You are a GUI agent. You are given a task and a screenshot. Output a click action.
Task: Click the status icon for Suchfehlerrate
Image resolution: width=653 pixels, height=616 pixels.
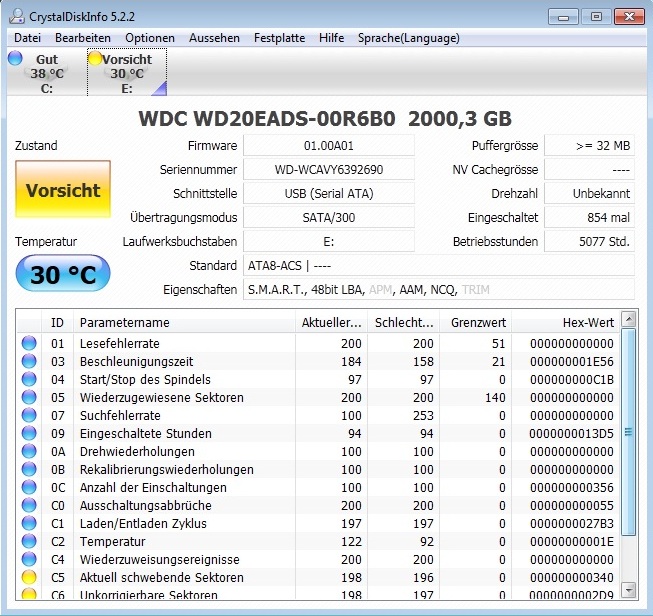(29, 415)
